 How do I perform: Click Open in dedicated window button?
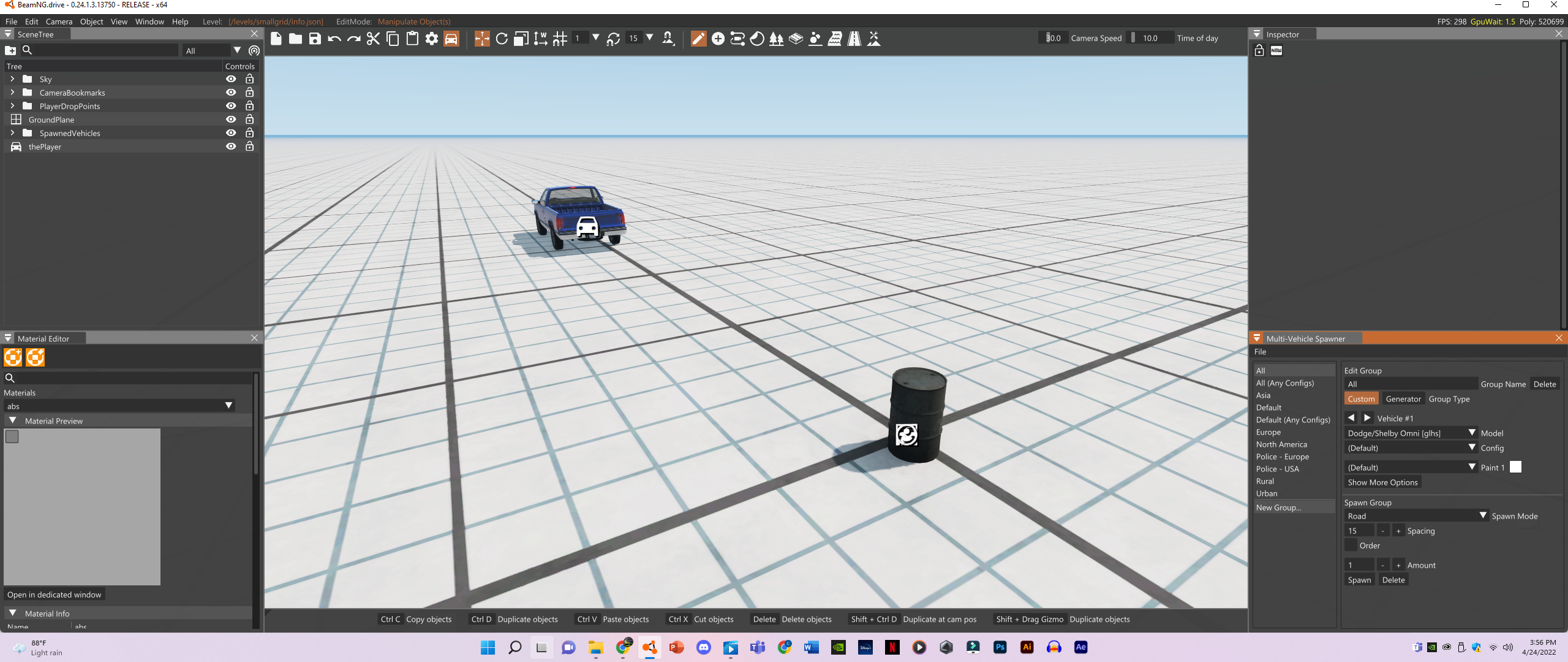pyautogui.click(x=54, y=595)
